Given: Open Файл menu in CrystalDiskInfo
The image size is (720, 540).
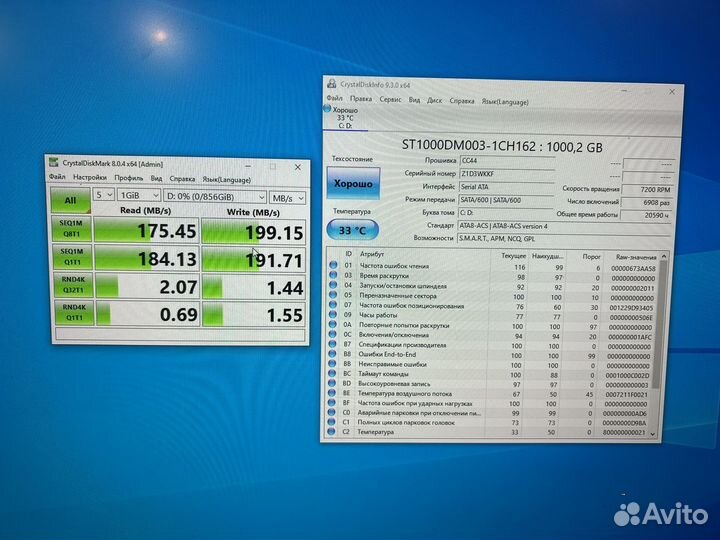Looking at the screenshot, I should pos(335,98).
